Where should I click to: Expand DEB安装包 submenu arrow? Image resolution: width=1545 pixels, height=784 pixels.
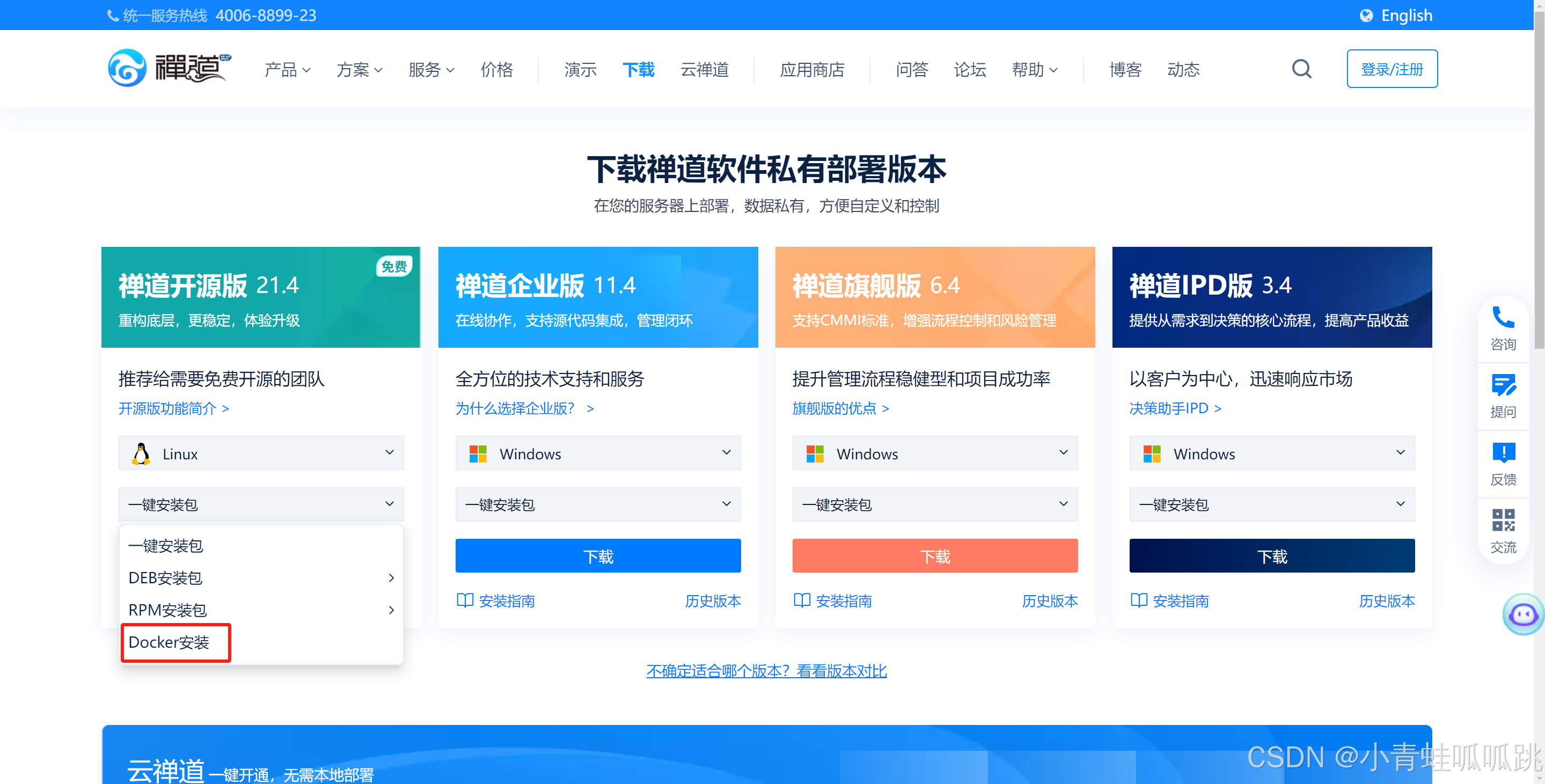point(391,577)
